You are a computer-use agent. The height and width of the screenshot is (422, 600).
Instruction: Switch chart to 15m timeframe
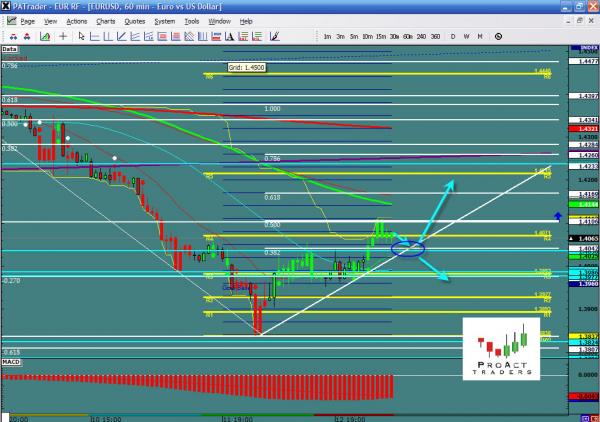tap(382, 36)
